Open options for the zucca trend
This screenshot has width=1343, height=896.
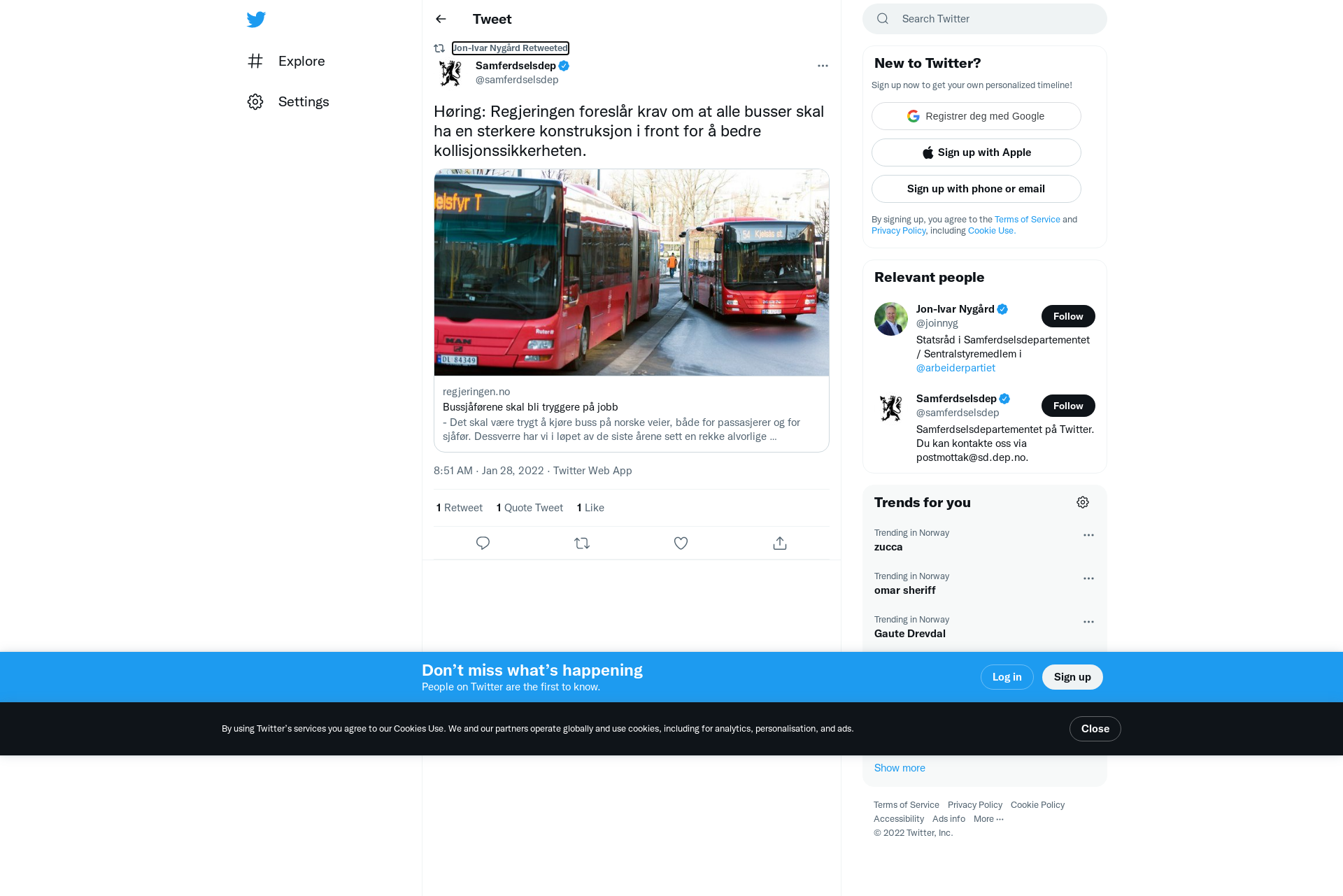(x=1088, y=535)
